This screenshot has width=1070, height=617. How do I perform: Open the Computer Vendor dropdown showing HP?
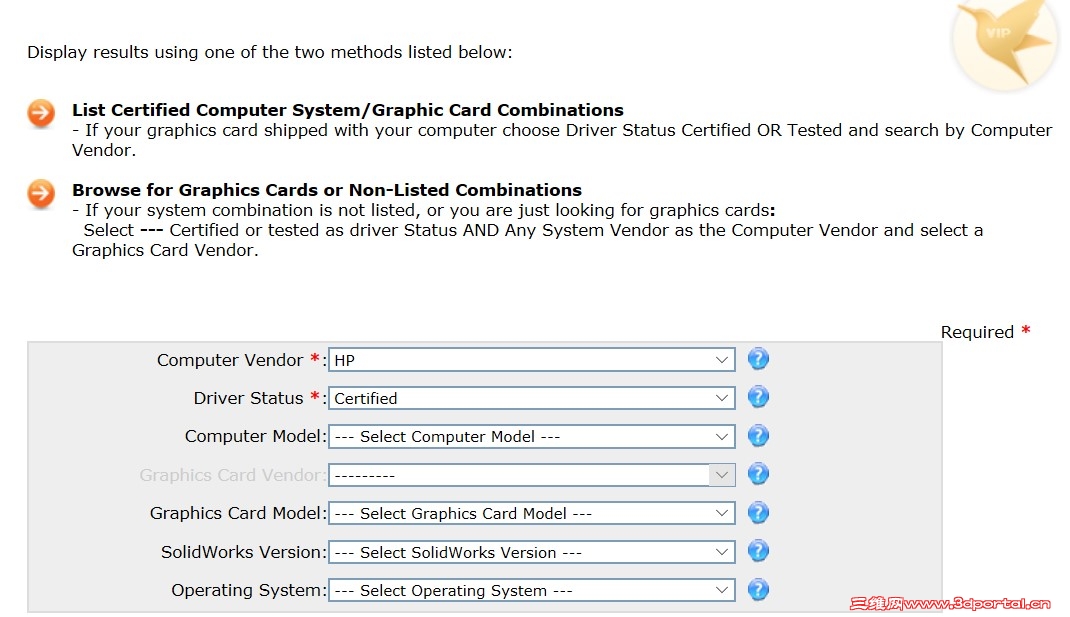532,360
